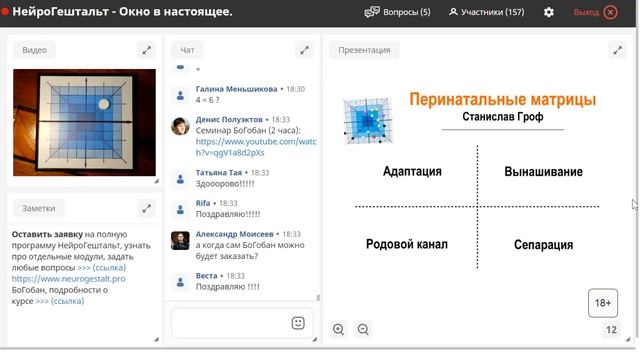Click the slide title Перинатальные матрицы
The height and width of the screenshot is (360, 640).
tap(502, 99)
